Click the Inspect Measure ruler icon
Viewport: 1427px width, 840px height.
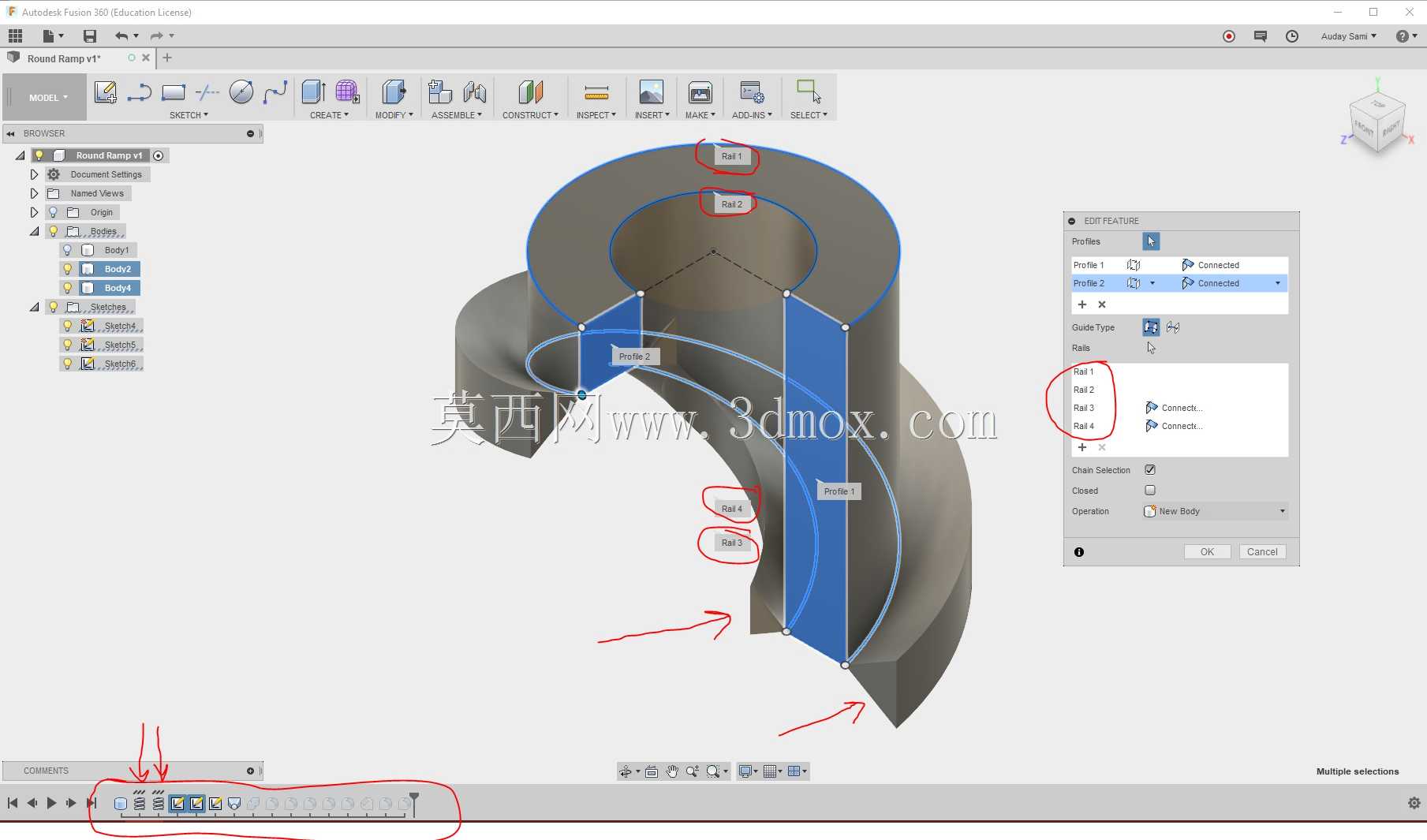[596, 93]
